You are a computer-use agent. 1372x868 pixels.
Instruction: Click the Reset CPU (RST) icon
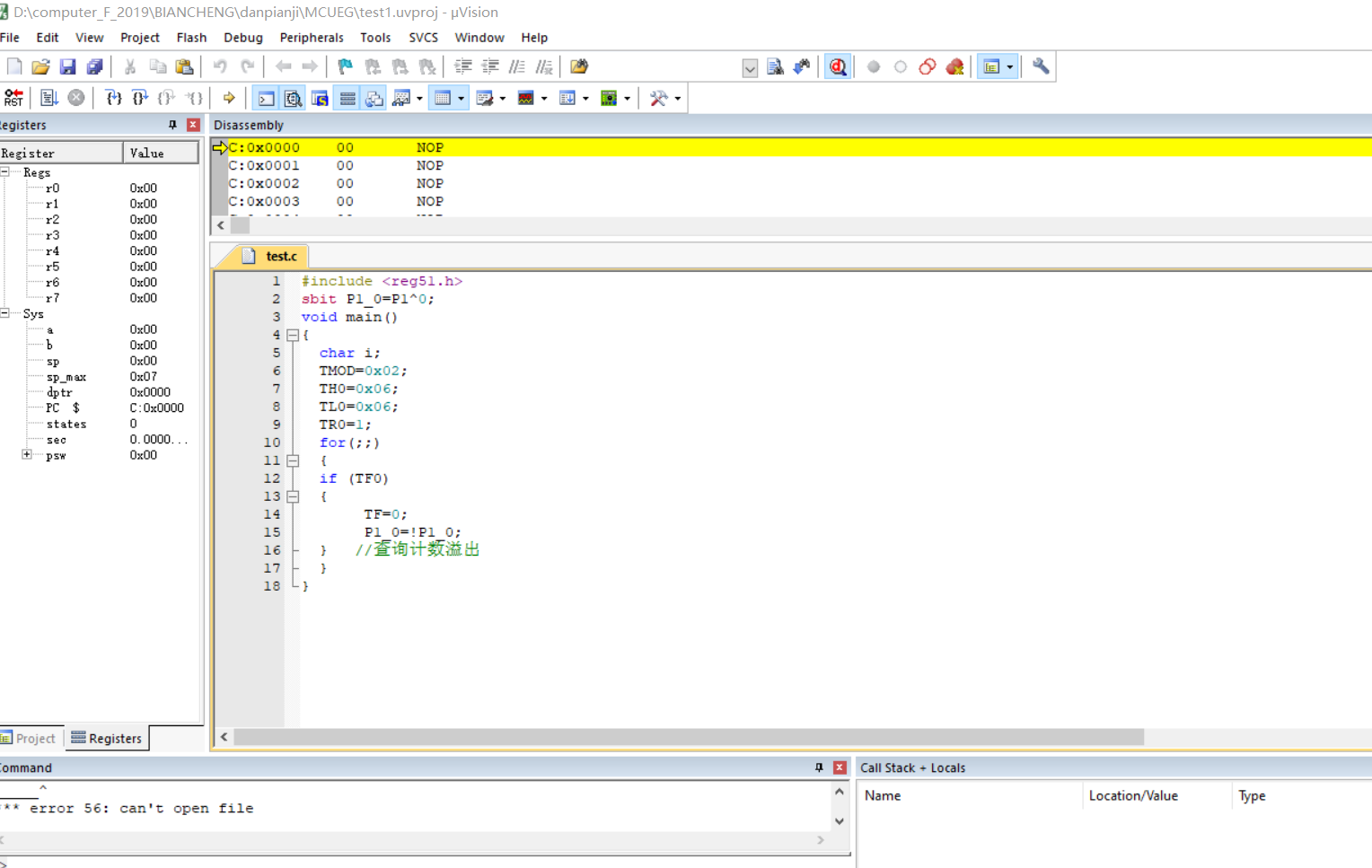click(x=13, y=98)
